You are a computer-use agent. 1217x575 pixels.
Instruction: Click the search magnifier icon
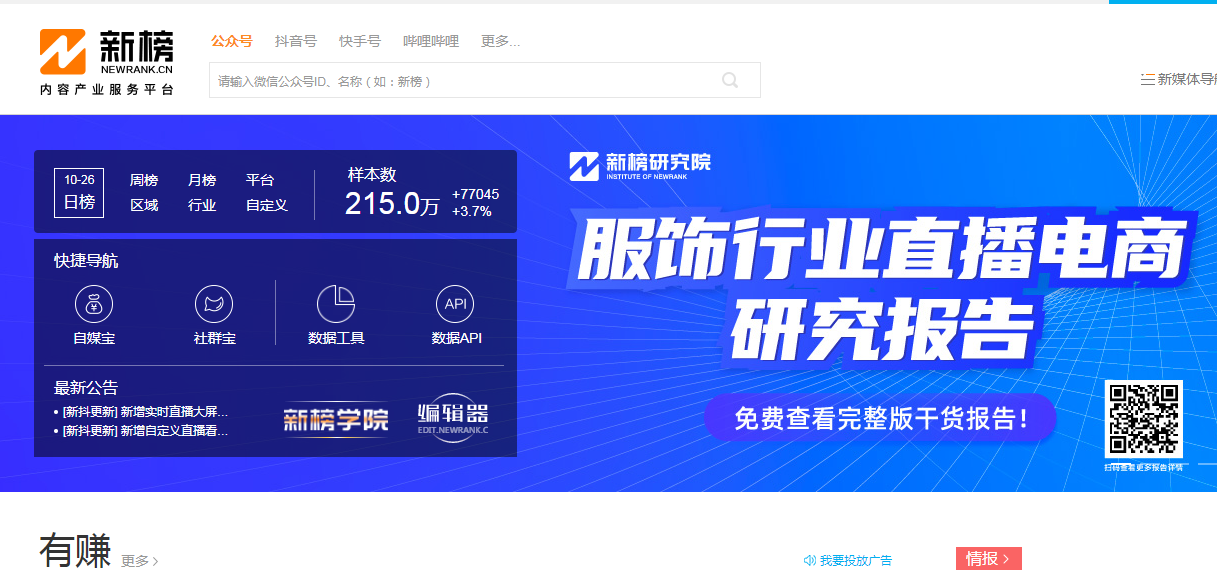click(730, 81)
